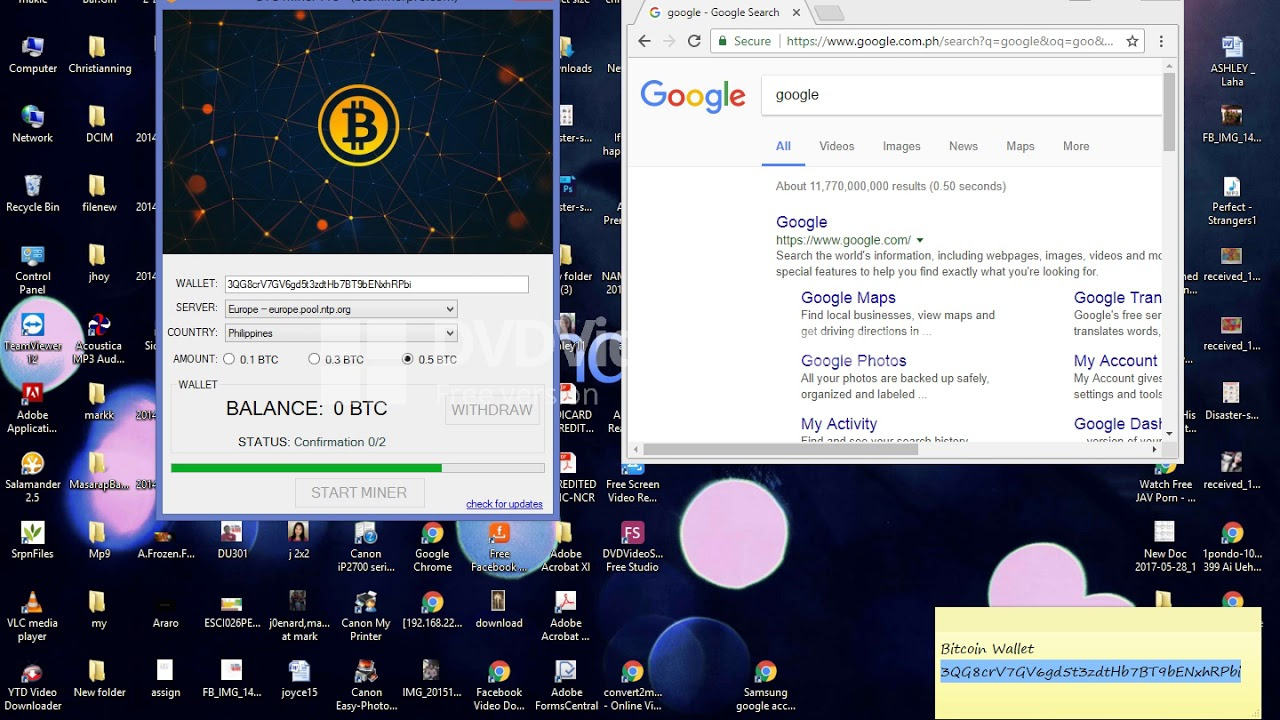The image size is (1280, 720).
Task: Open the Control Panel desktop icon
Action: [x=33, y=269]
